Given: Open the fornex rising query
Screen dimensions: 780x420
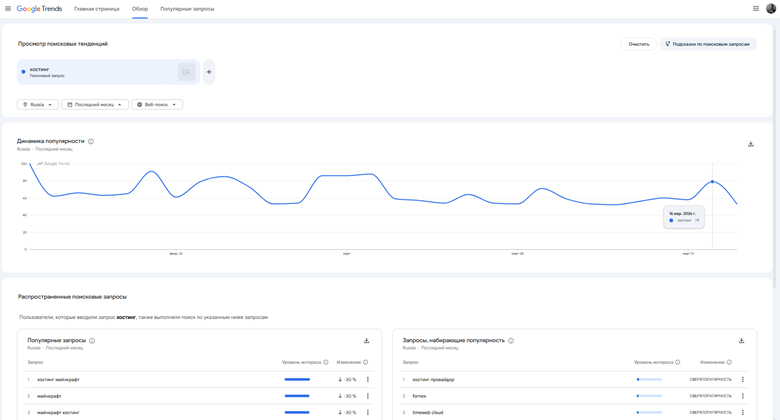Looking at the screenshot, I should 419,396.
